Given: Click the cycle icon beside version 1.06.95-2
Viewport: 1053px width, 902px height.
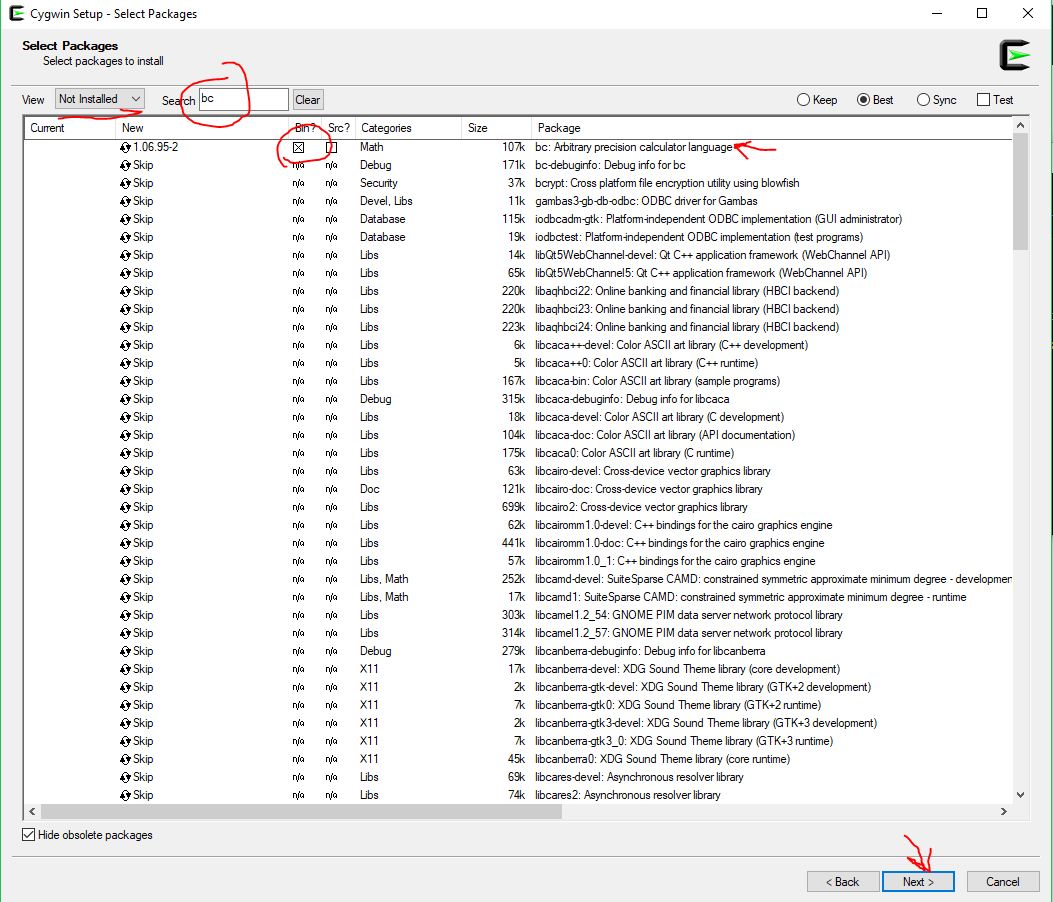Looking at the screenshot, I should tap(125, 147).
